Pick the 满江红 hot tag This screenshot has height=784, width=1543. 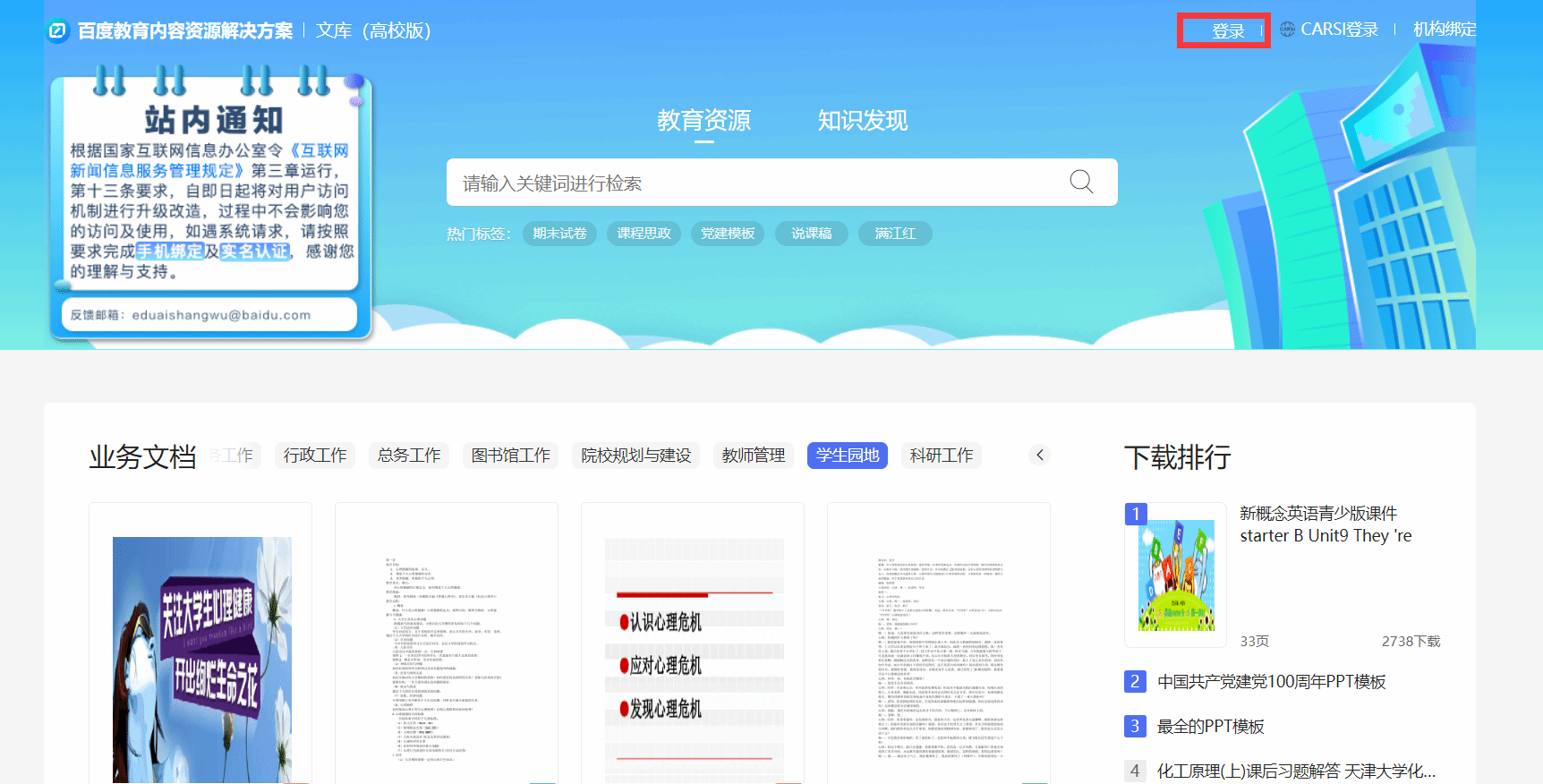(895, 234)
